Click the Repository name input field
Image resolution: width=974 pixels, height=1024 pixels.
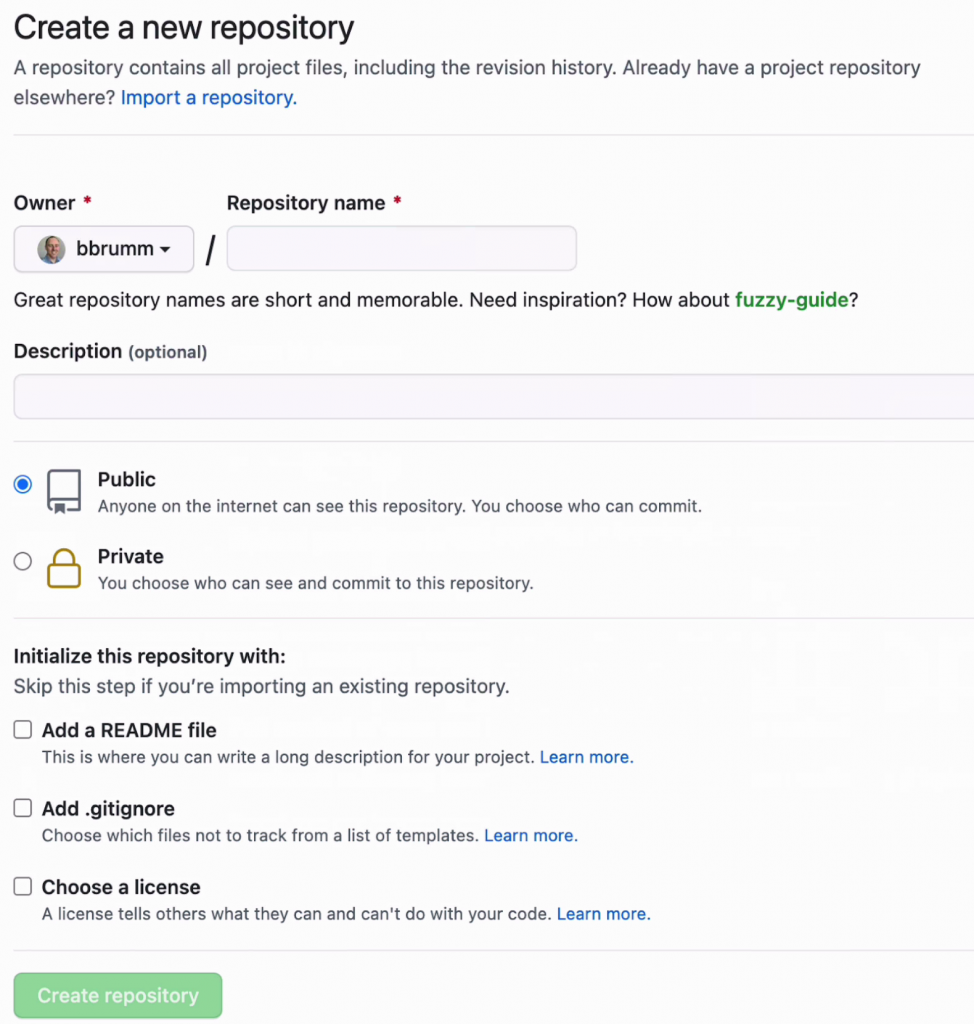401,249
